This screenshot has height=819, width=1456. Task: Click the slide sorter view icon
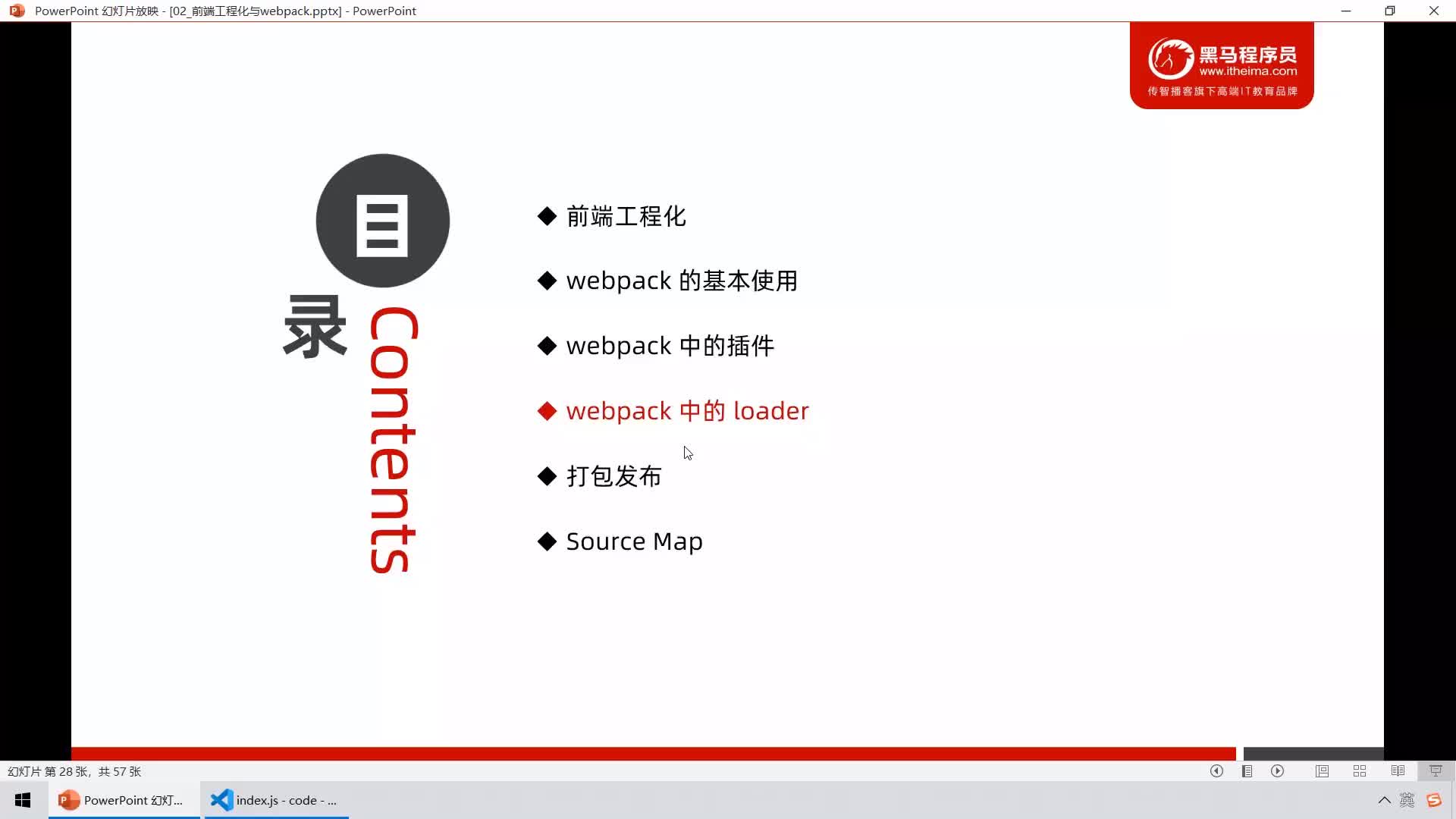pyautogui.click(x=1359, y=771)
